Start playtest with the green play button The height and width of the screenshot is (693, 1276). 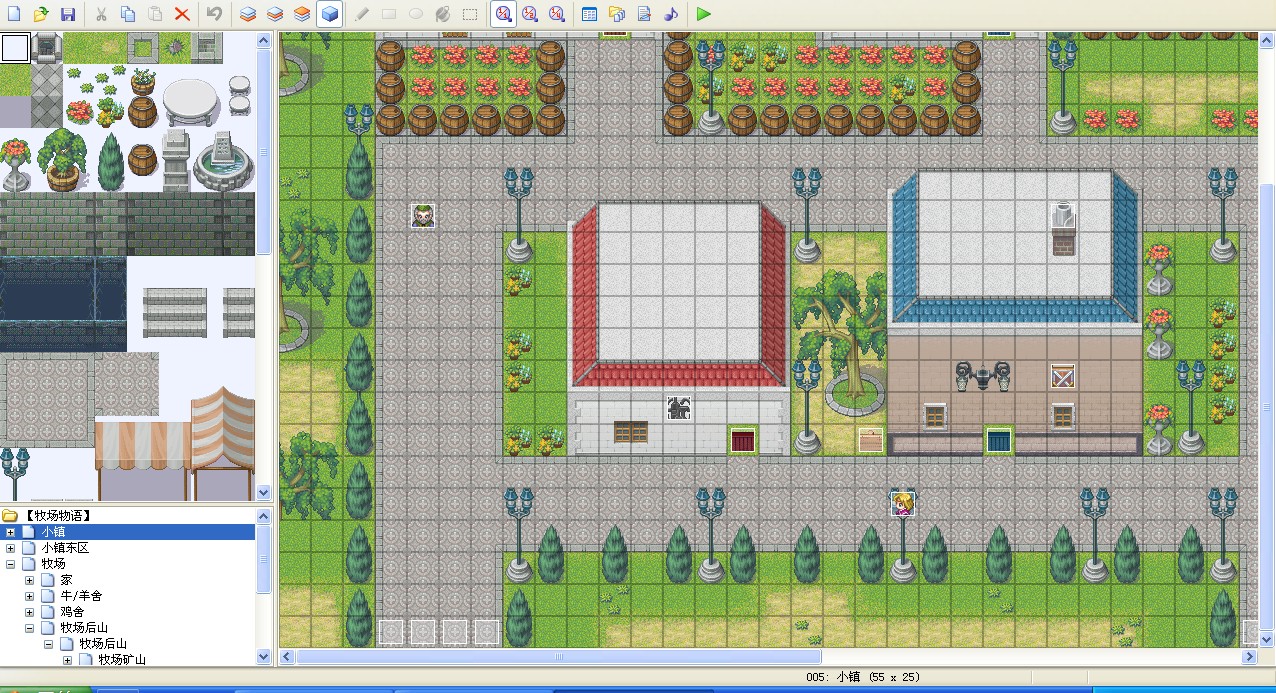[704, 14]
